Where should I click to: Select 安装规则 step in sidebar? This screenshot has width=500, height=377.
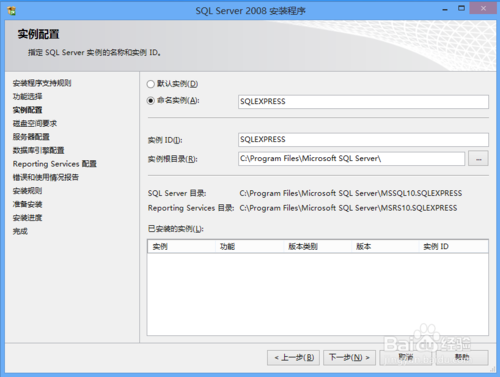(x=28, y=191)
